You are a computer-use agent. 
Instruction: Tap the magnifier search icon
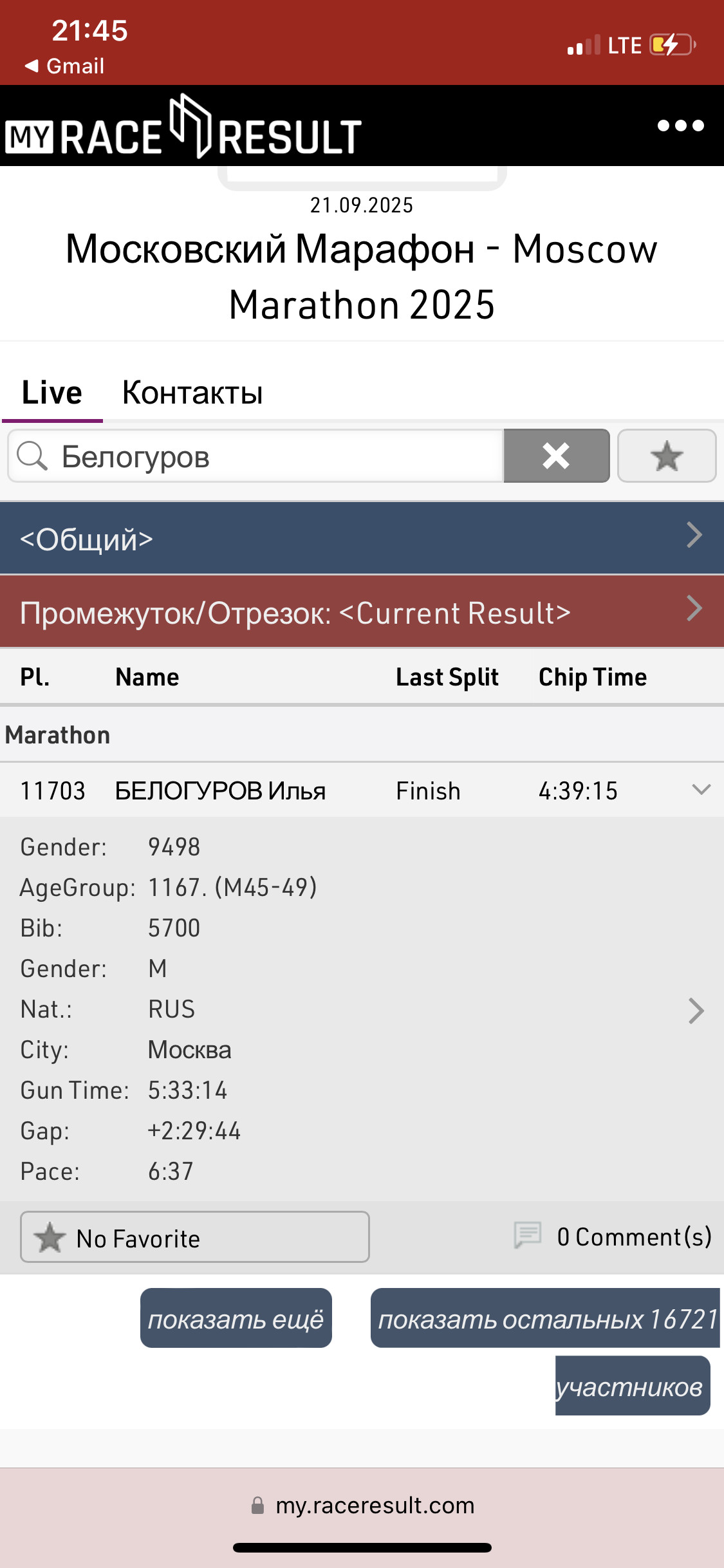(32, 456)
